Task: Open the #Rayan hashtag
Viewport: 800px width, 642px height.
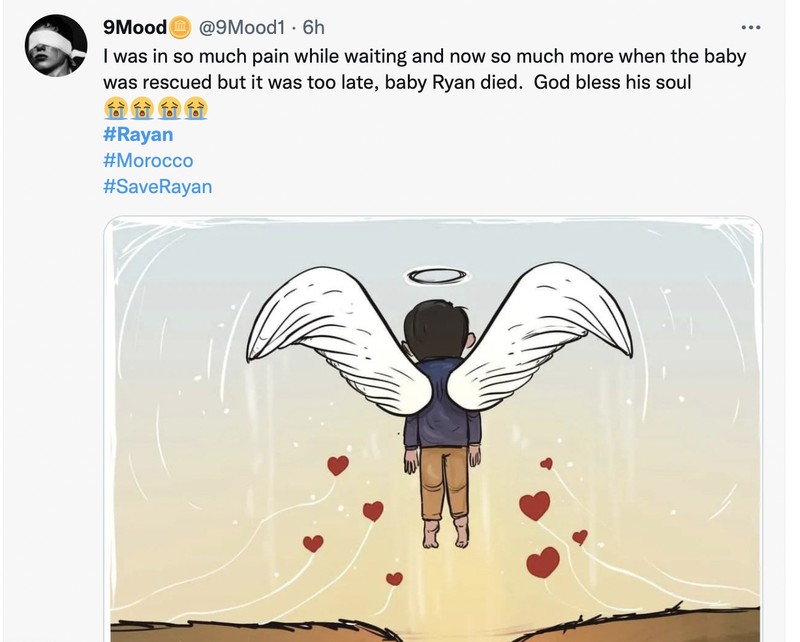Action: (138, 134)
